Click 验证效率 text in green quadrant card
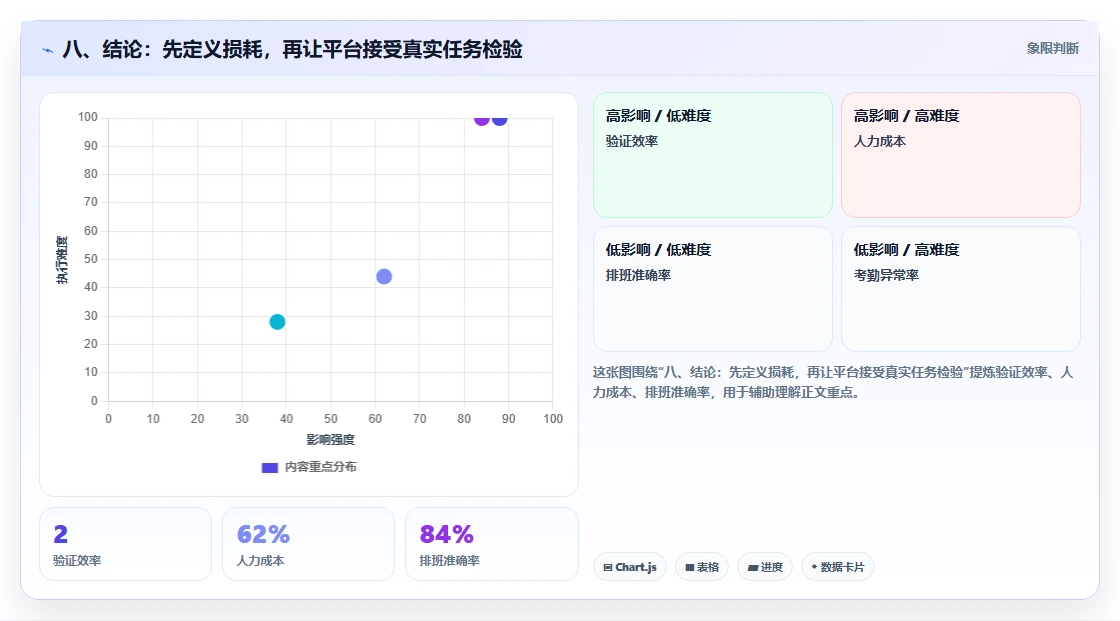1120x621 pixels. click(x=631, y=141)
